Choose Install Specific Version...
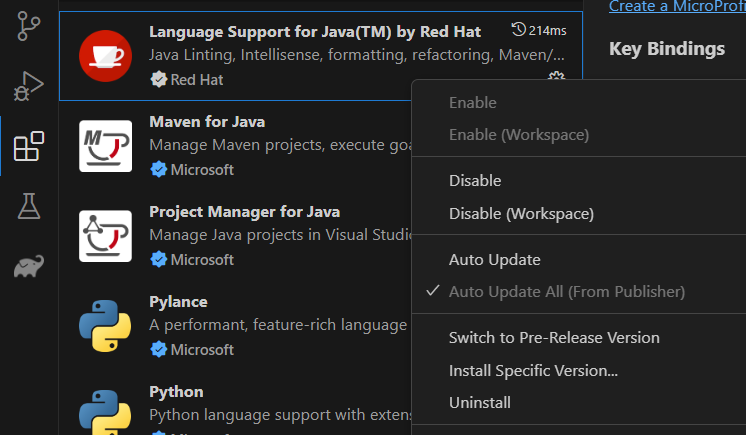The image size is (746, 435). (533, 371)
